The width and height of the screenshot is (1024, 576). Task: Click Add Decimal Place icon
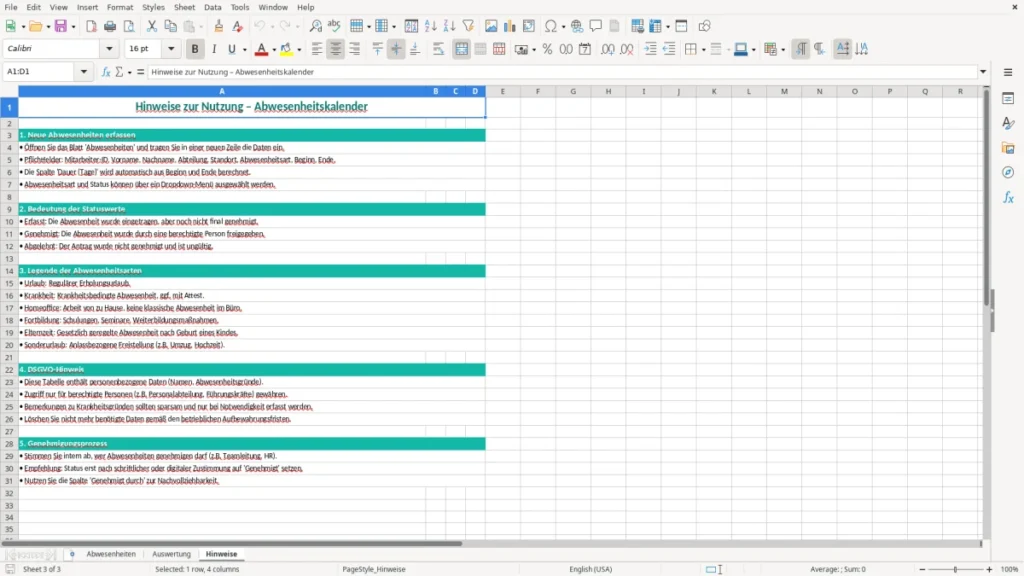pos(607,49)
